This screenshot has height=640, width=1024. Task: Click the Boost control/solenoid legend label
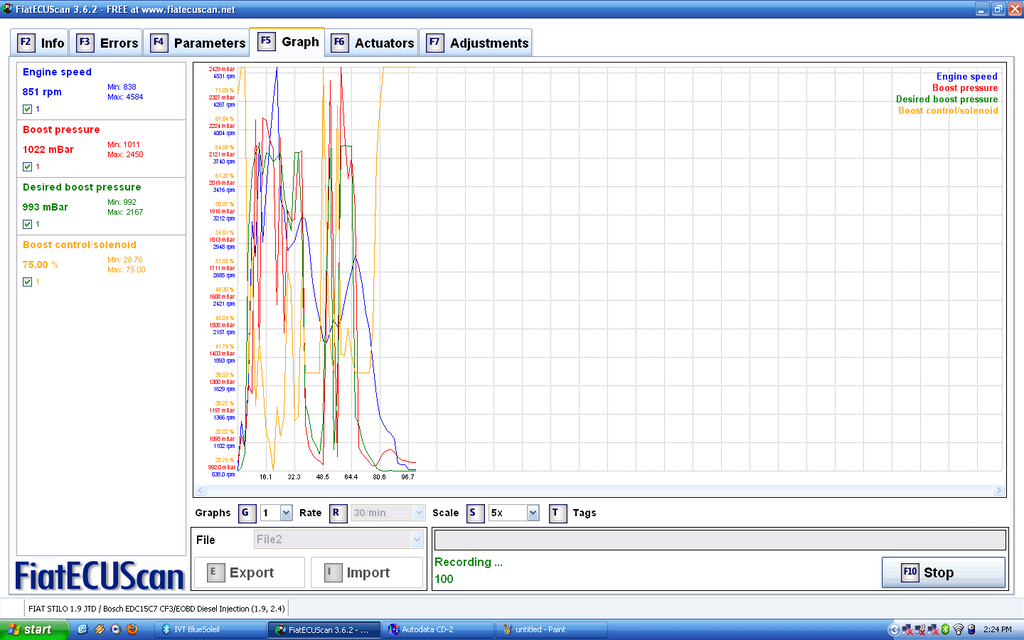tap(948, 110)
